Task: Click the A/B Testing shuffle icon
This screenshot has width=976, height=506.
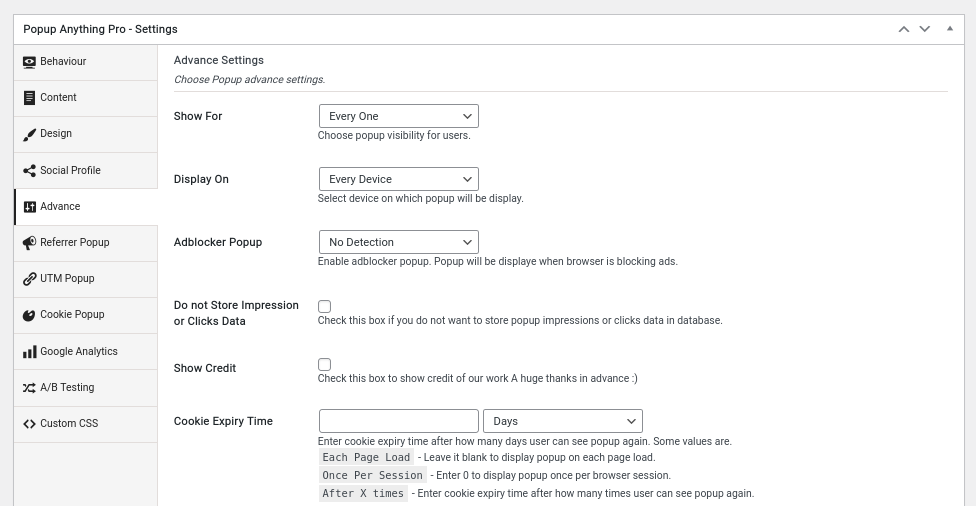Action: point(29,388)
